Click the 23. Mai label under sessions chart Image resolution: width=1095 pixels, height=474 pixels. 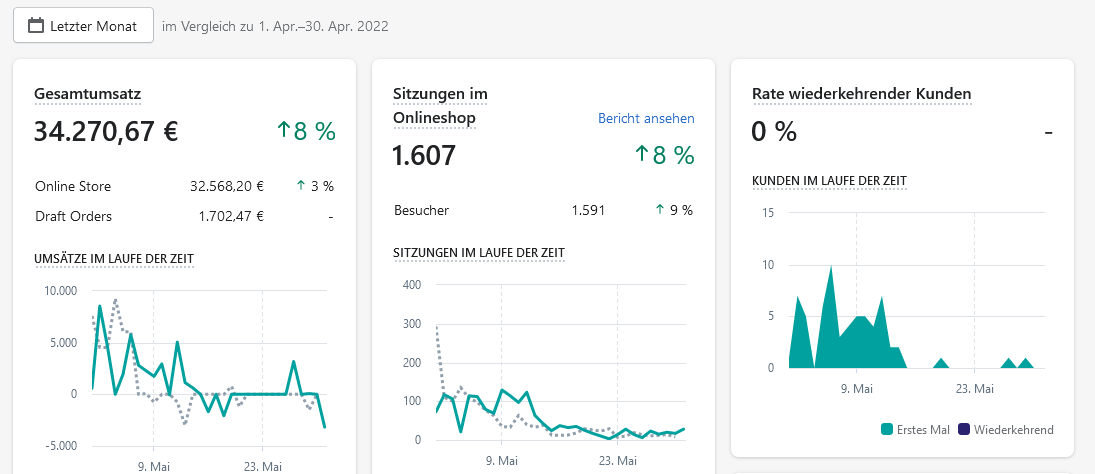[617, 461]
